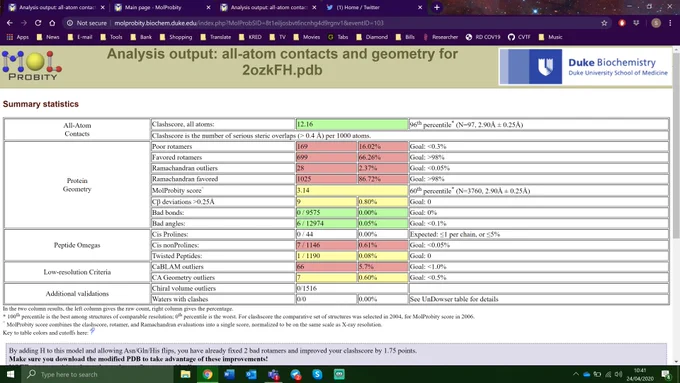Open Telegram from the taskbar
Image resolution: width=680 pixels, height=383 pixels.
(296, 374)
